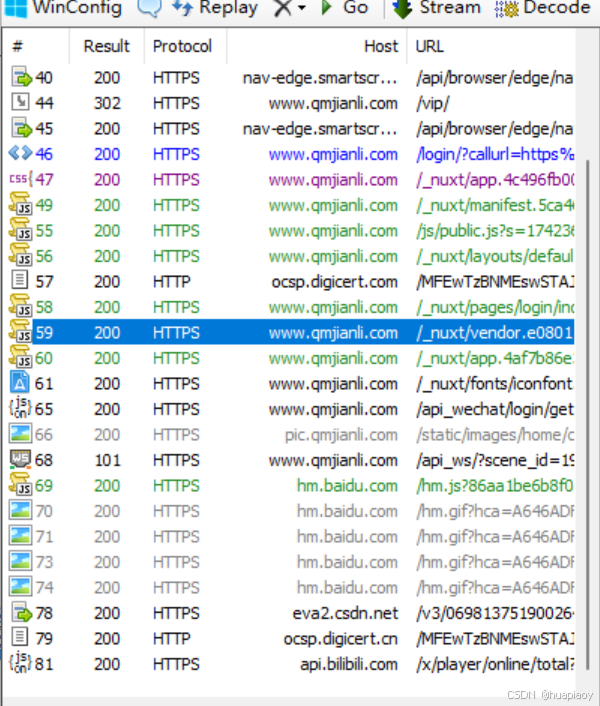600x706 pixels.
Task: Click the image icon of session 74
Action: [20, 587]
